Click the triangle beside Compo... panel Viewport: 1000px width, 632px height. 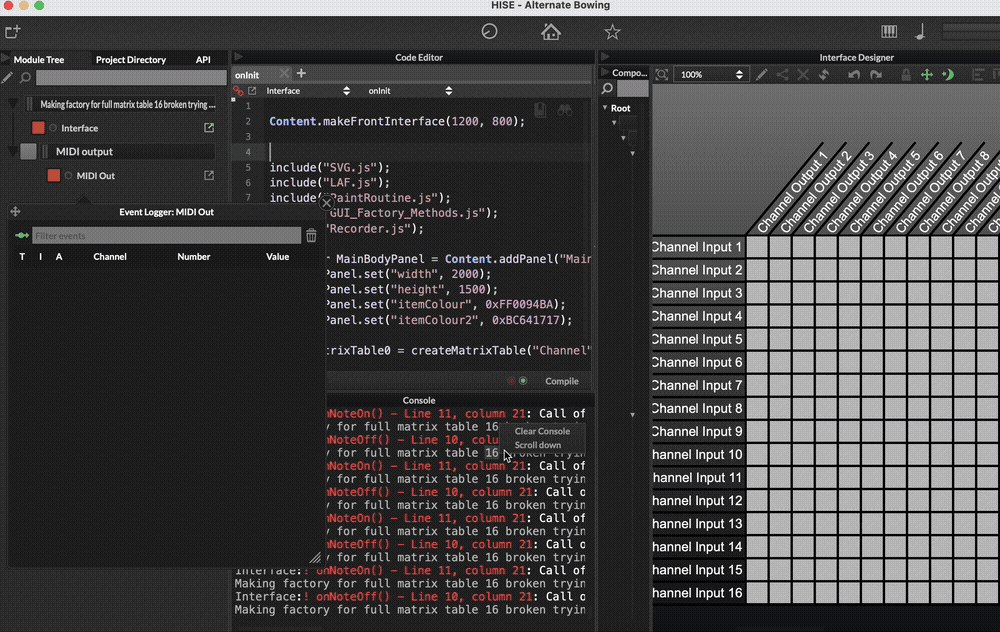pyautogui.click(x=605, y=72)
